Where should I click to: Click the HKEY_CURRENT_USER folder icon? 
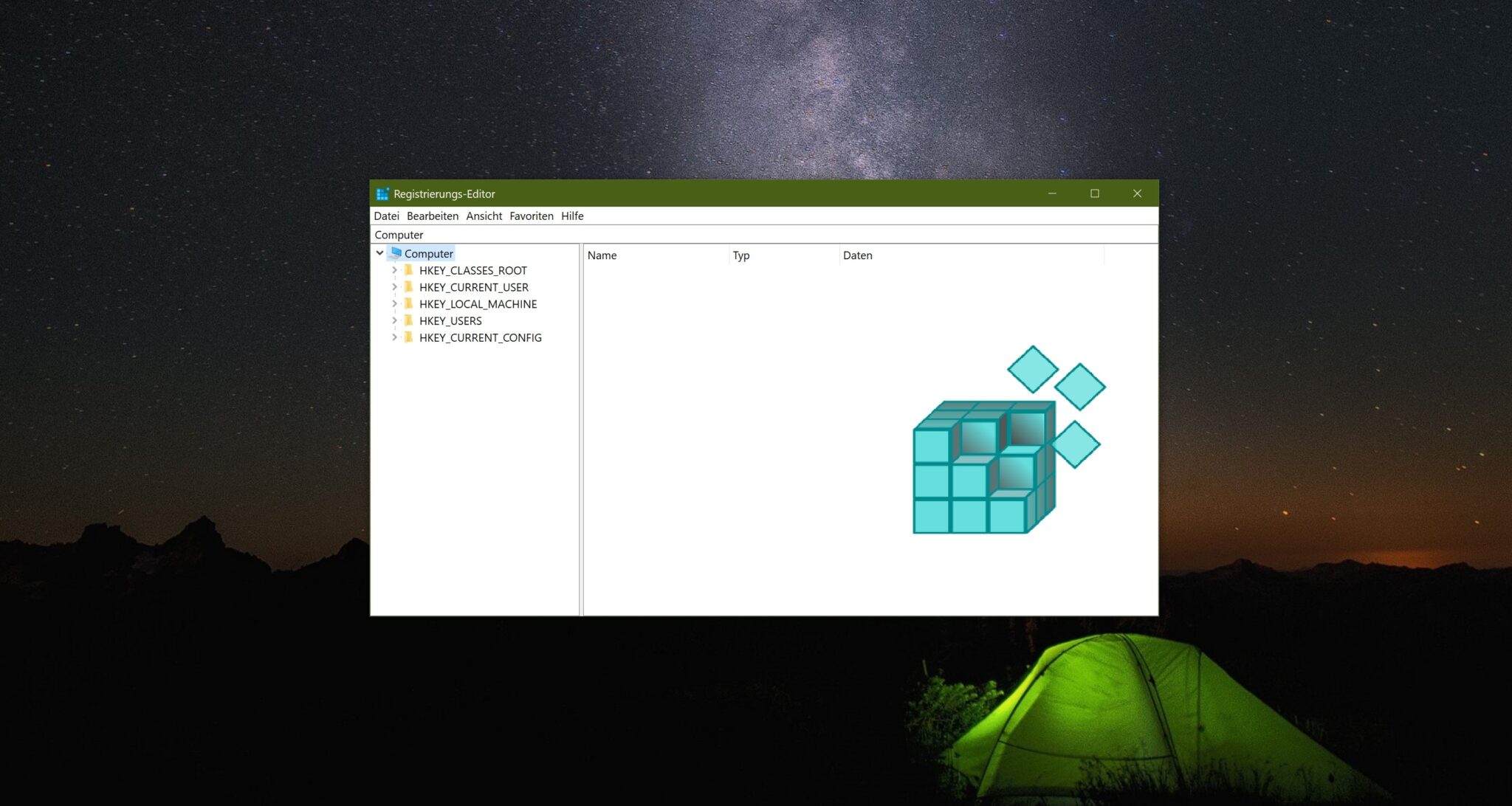pyautogui.click(x=410, y=287)
